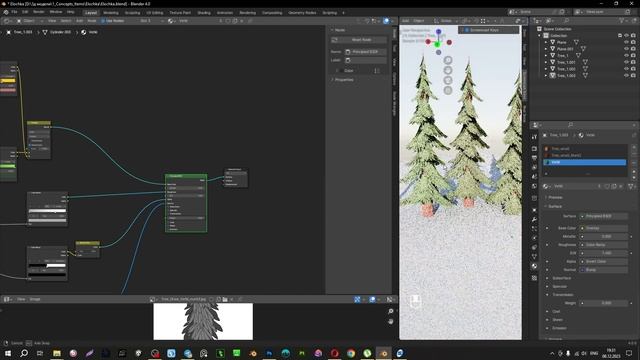This screenshot has height=360, width=640.
Task: Open the Slot dropdown in node editor header
Action: (151, 21)
